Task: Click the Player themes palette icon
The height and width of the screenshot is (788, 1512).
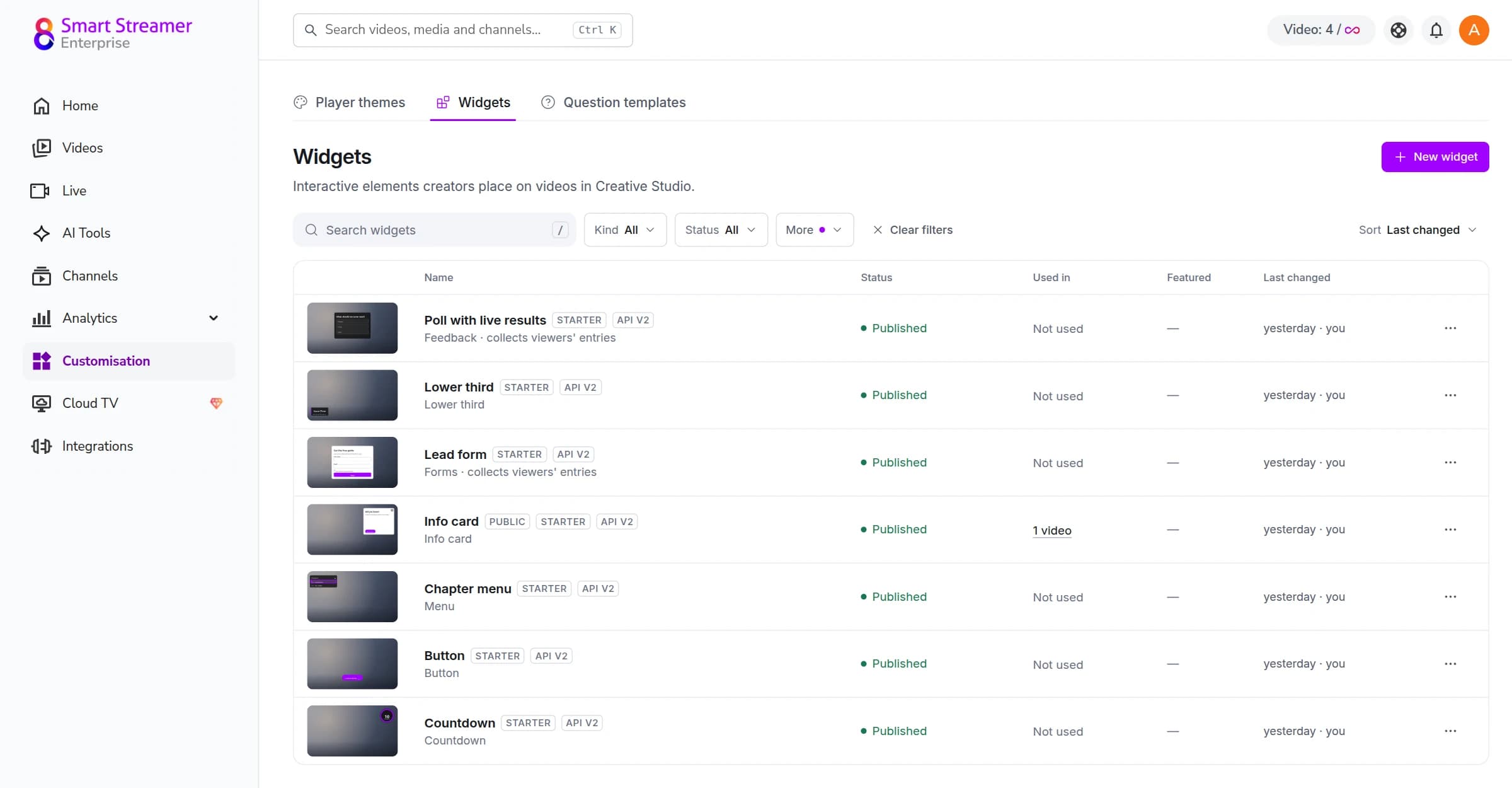Action: [301, 102]
